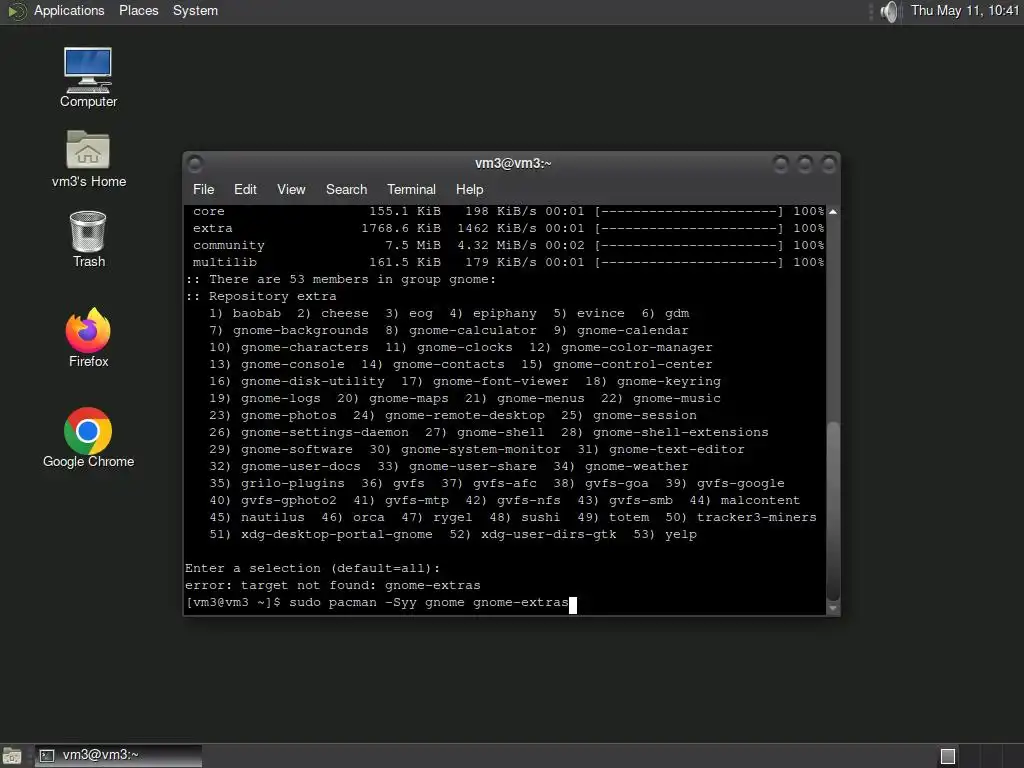This screenshot has width=1024, height=768.
Task: Open the terminal Search menu
Action: pos(346,189)
